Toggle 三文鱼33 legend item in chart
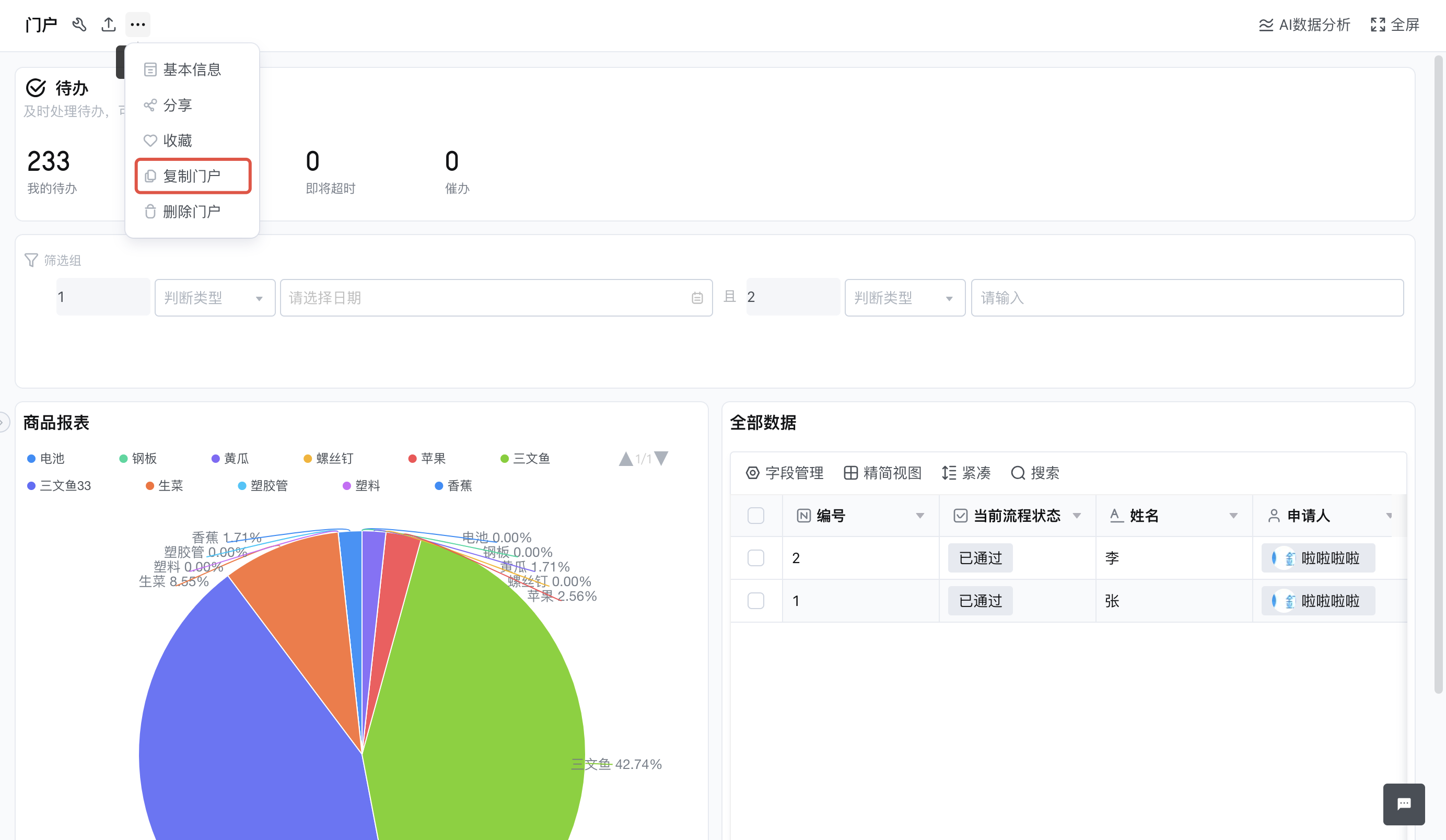Image resolution: width=1446 pixels, height=840 pixels. point(59,485)
